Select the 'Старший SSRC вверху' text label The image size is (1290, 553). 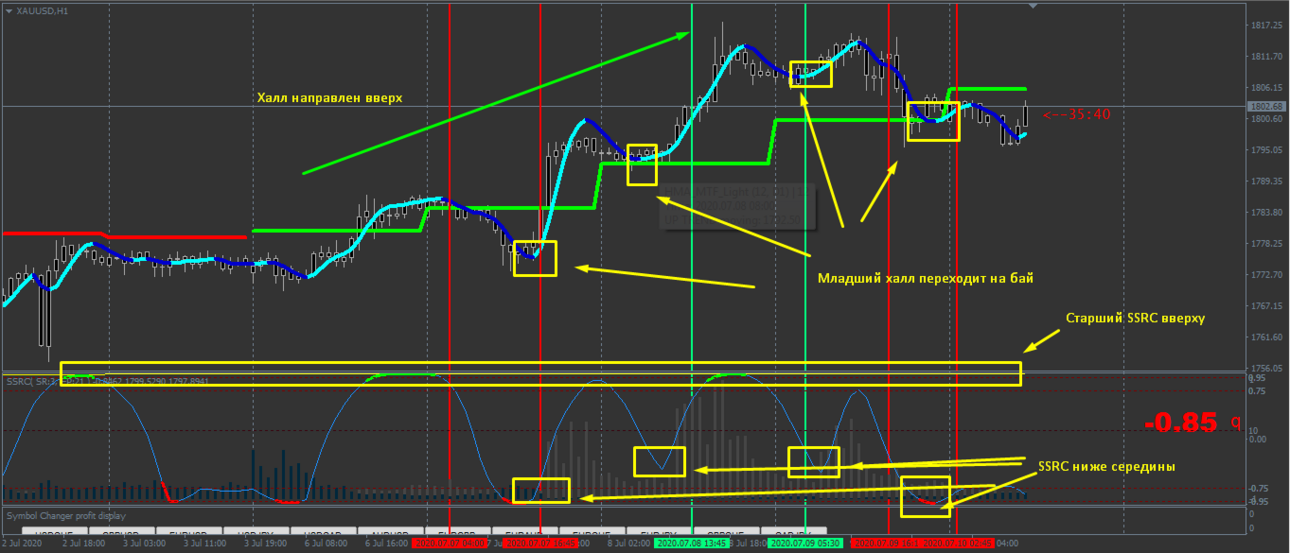point(1135,318)
